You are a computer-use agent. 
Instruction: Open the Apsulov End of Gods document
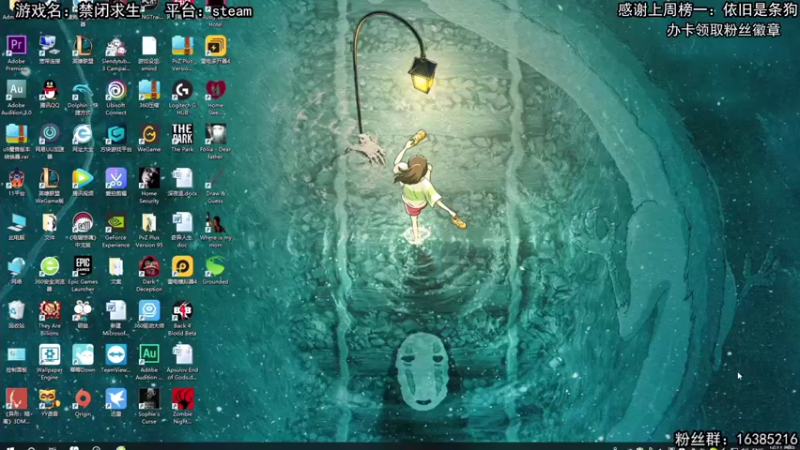(x=182, y=355)
